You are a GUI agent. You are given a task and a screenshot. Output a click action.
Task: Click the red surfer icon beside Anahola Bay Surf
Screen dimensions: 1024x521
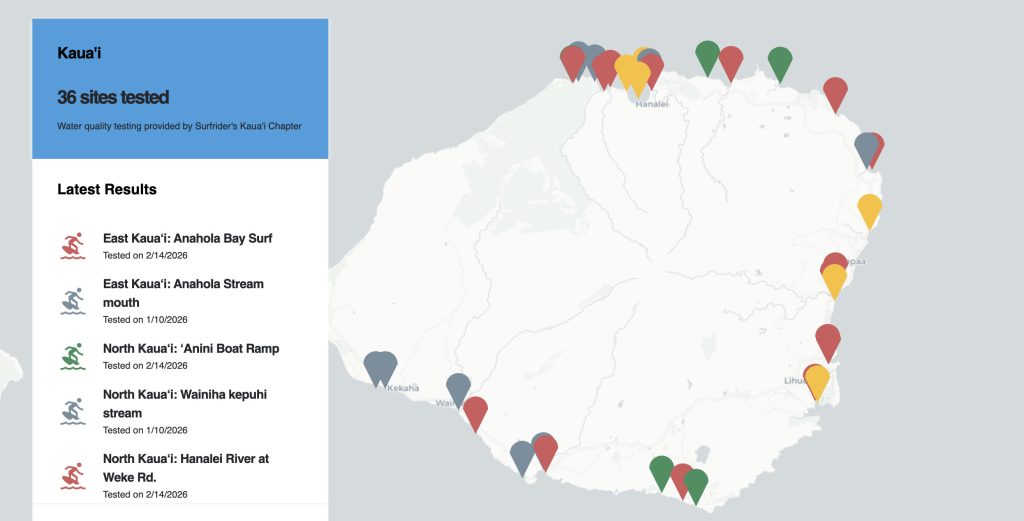(73, 246)
